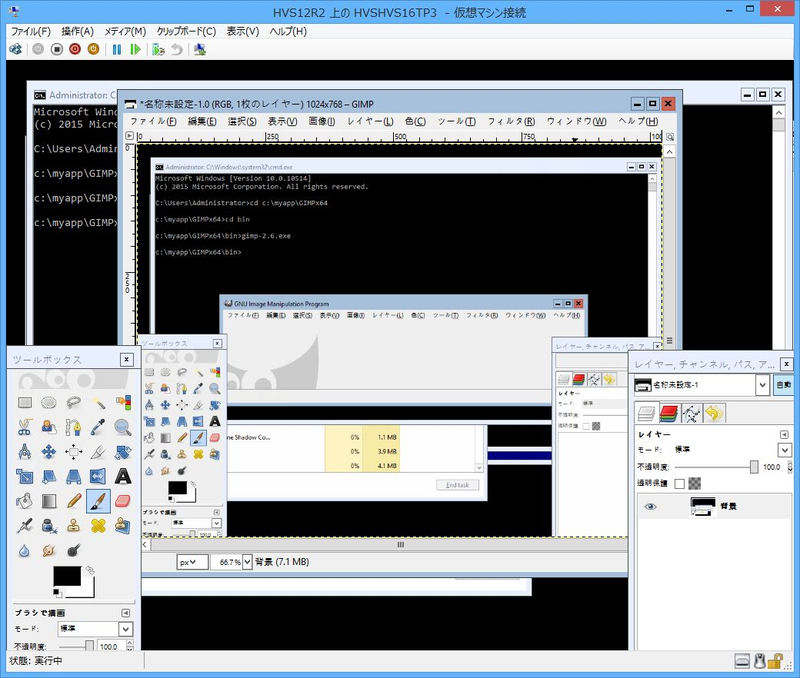Click the red Turn Off icon in Hyper-V toolbar

[x=75, y=49]
